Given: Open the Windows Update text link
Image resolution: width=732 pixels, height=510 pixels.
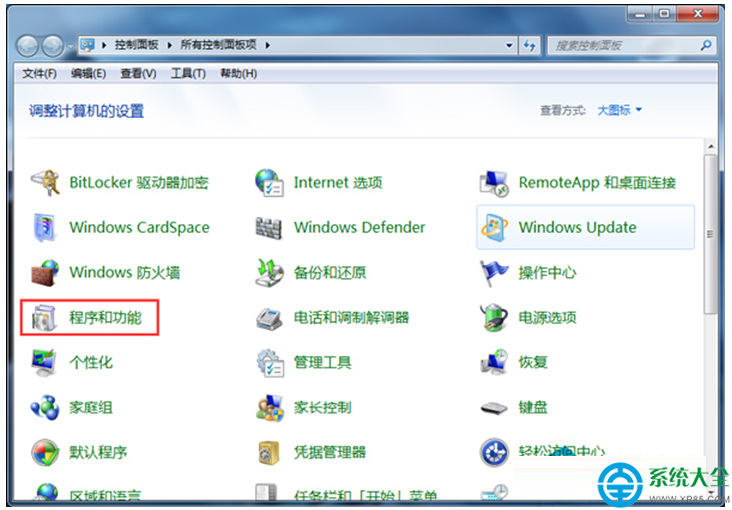Looking at the screenshot, I should tap(577, 227).
